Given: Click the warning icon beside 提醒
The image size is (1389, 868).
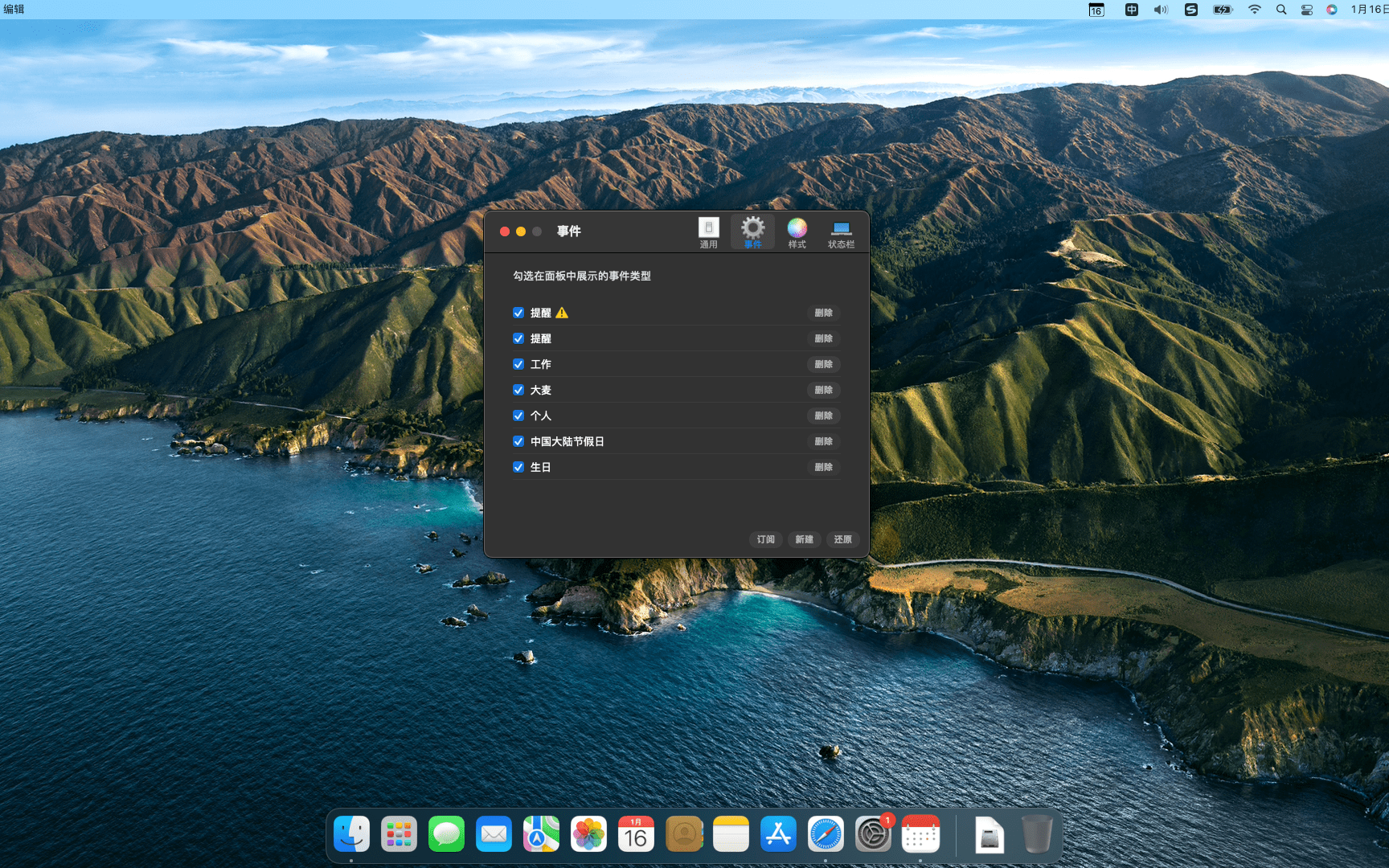Looking at the screenshot, I should pos(562,313).
